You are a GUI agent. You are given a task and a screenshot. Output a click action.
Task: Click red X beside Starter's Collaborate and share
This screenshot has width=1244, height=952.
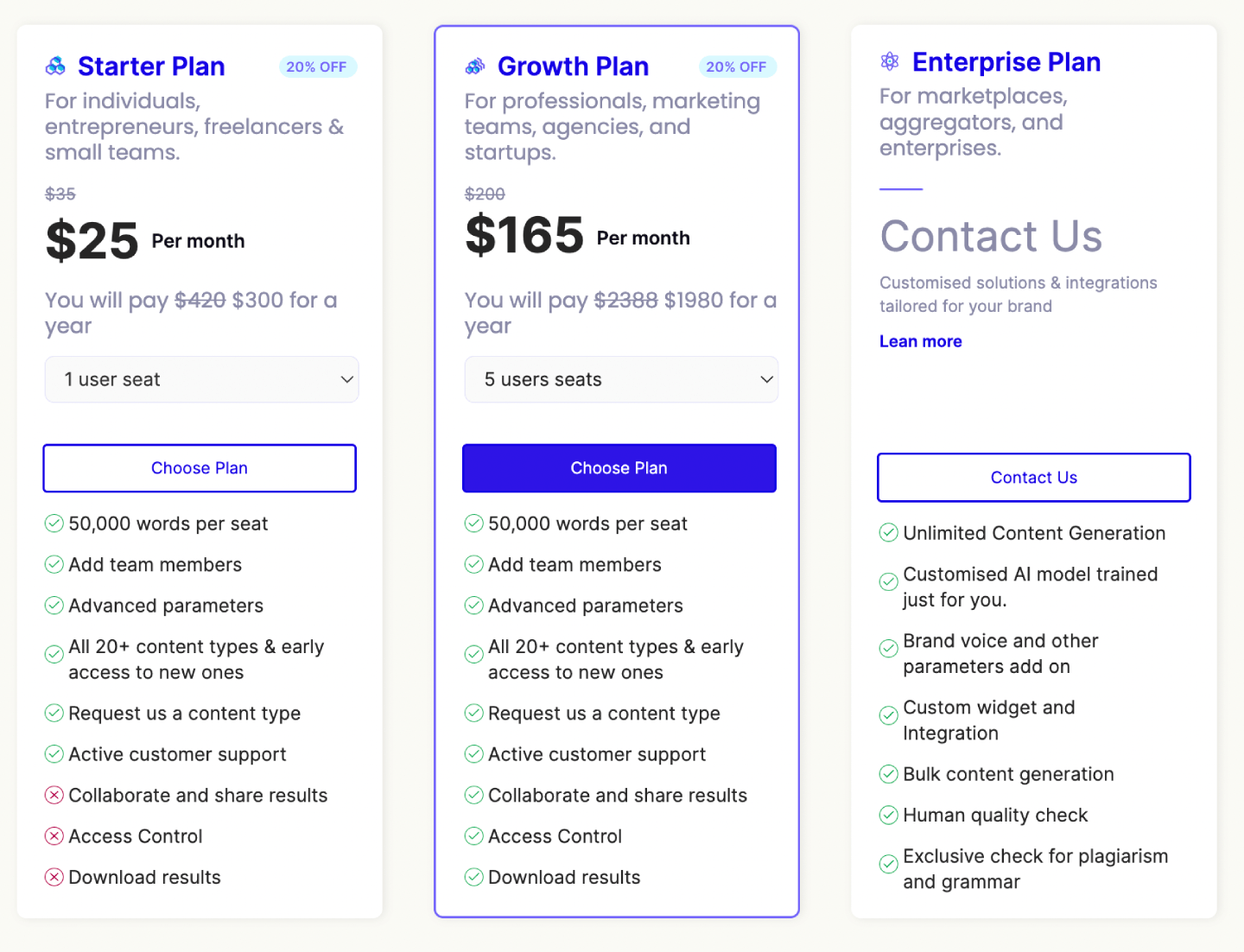[54, 795]
